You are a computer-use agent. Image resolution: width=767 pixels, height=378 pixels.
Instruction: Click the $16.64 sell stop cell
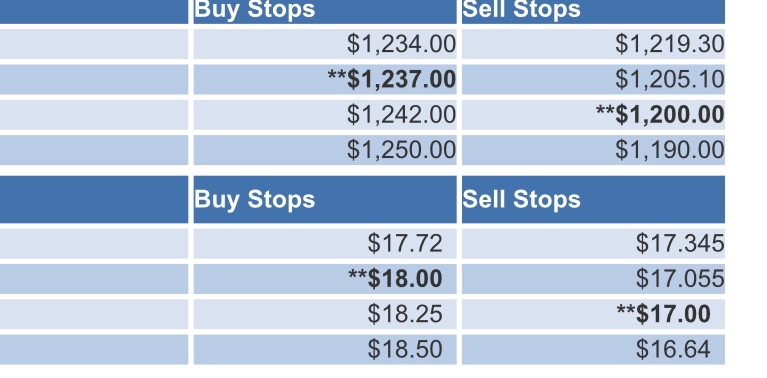click(593, 349)
